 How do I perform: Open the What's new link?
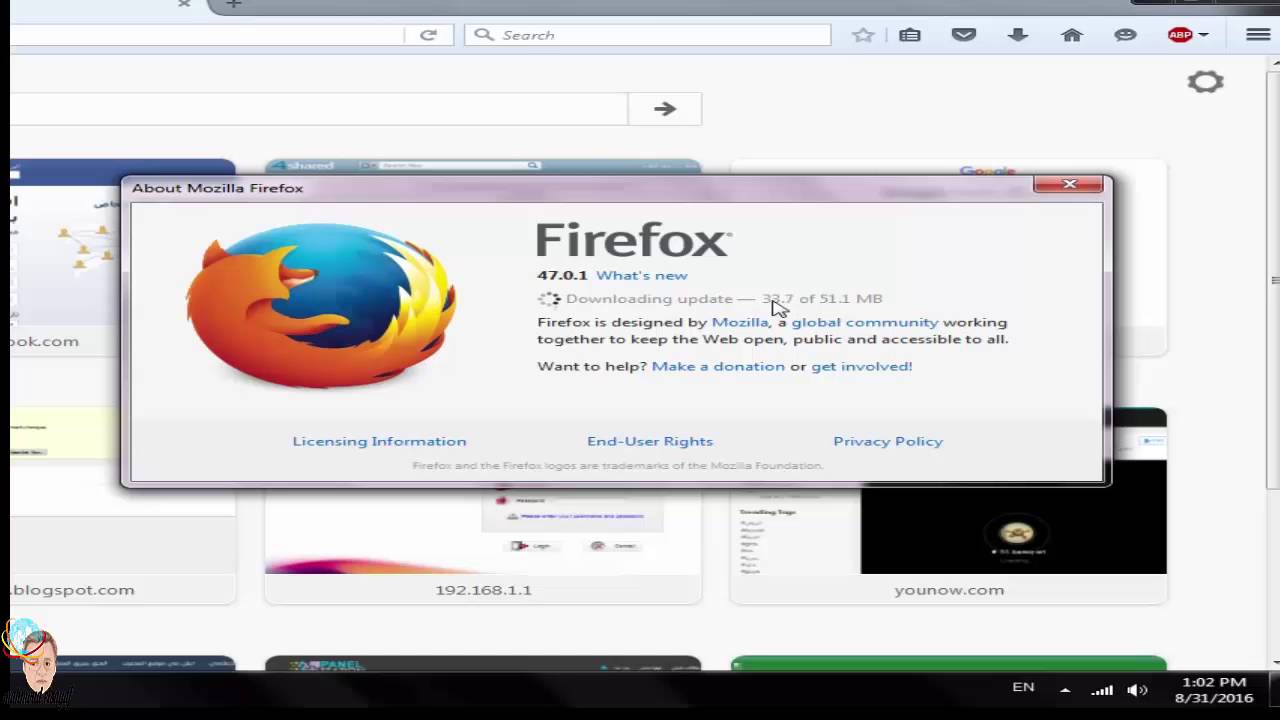click(x=642, y=275)
